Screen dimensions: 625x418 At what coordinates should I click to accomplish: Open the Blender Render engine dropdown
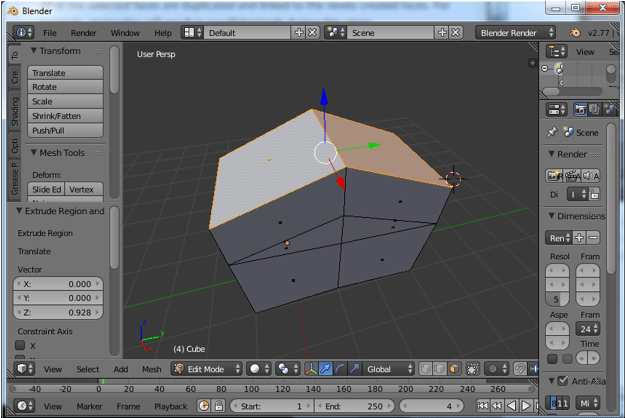pos(517,33)
